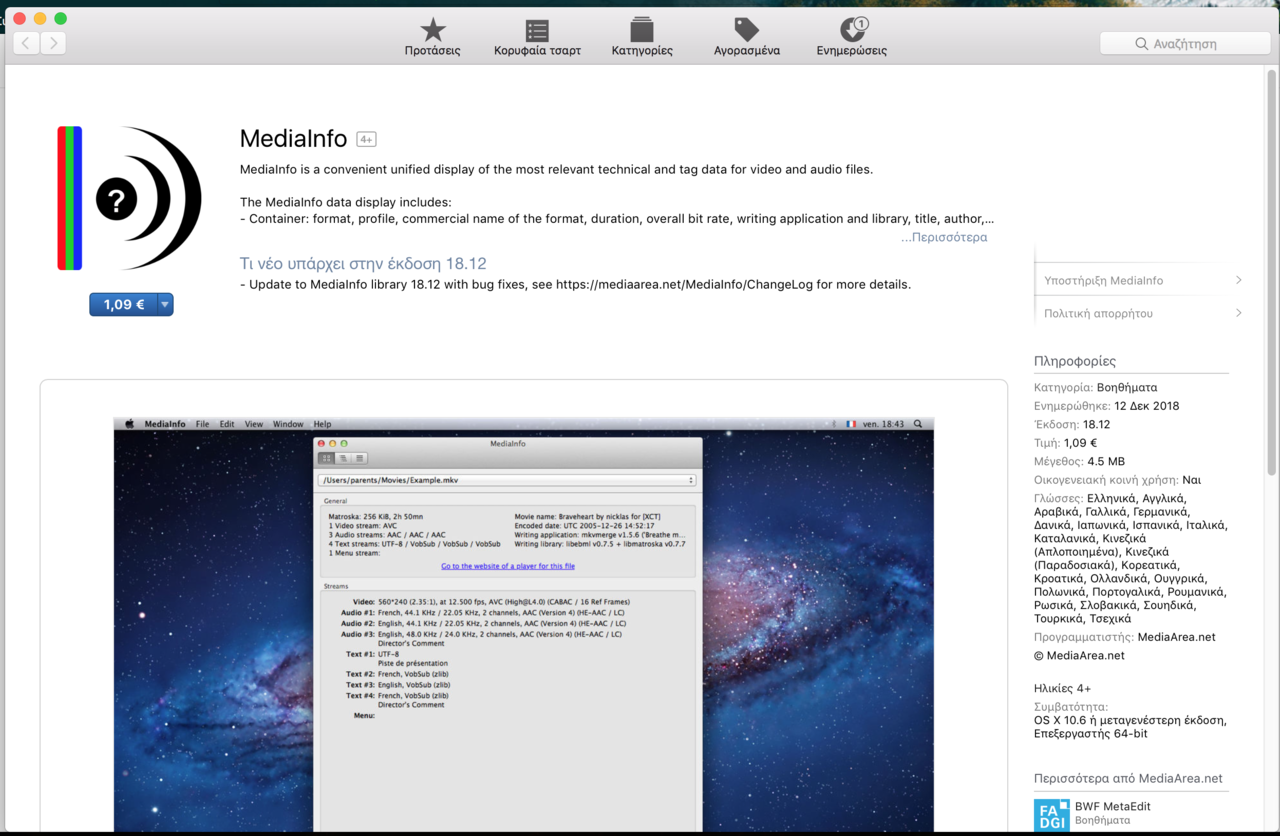This screenshot has width=1280, height=836.
Task: Click the Window menu in the screenshot
Action: click(288, 424)
